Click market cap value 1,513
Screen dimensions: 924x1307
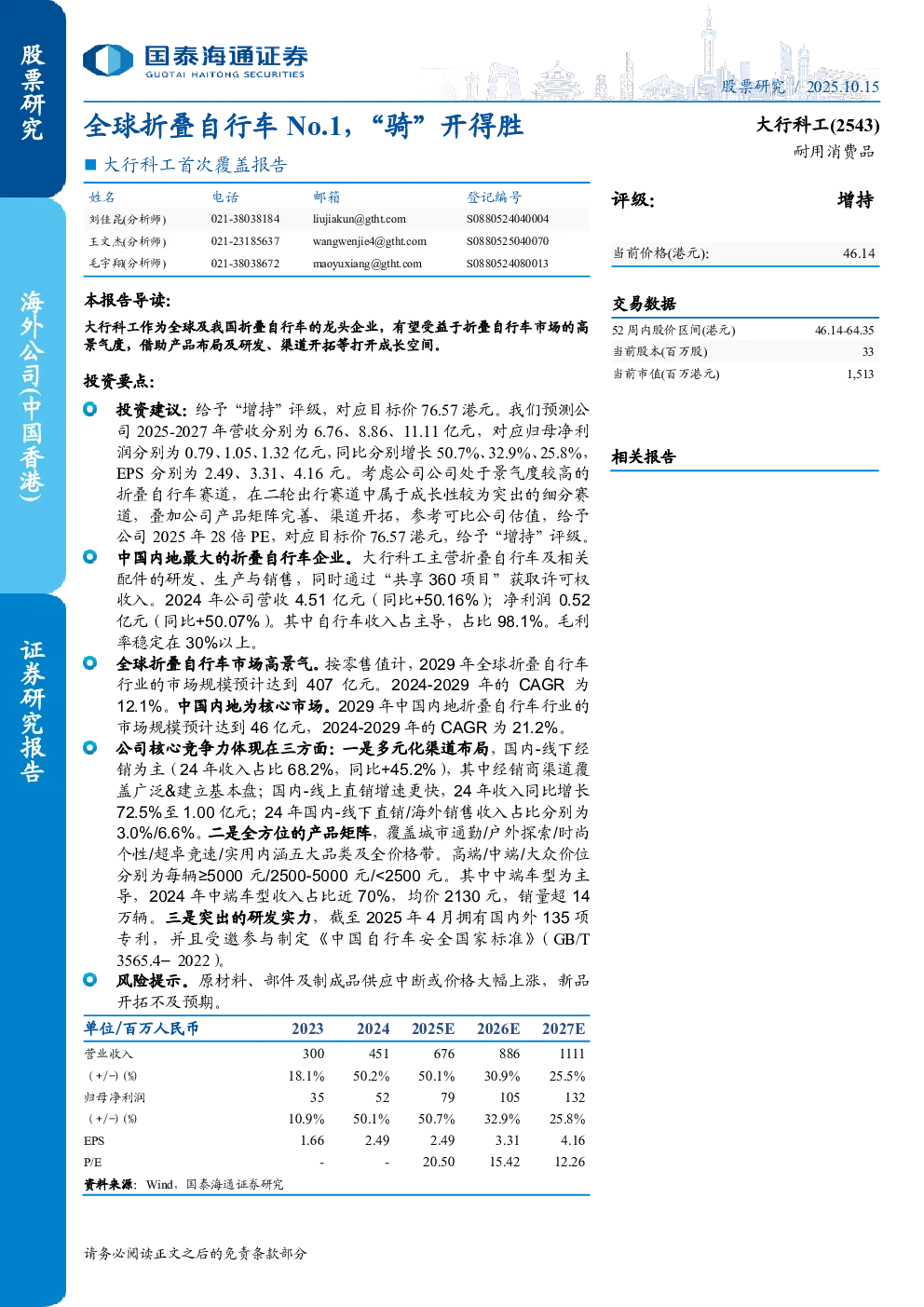(861, 374)
